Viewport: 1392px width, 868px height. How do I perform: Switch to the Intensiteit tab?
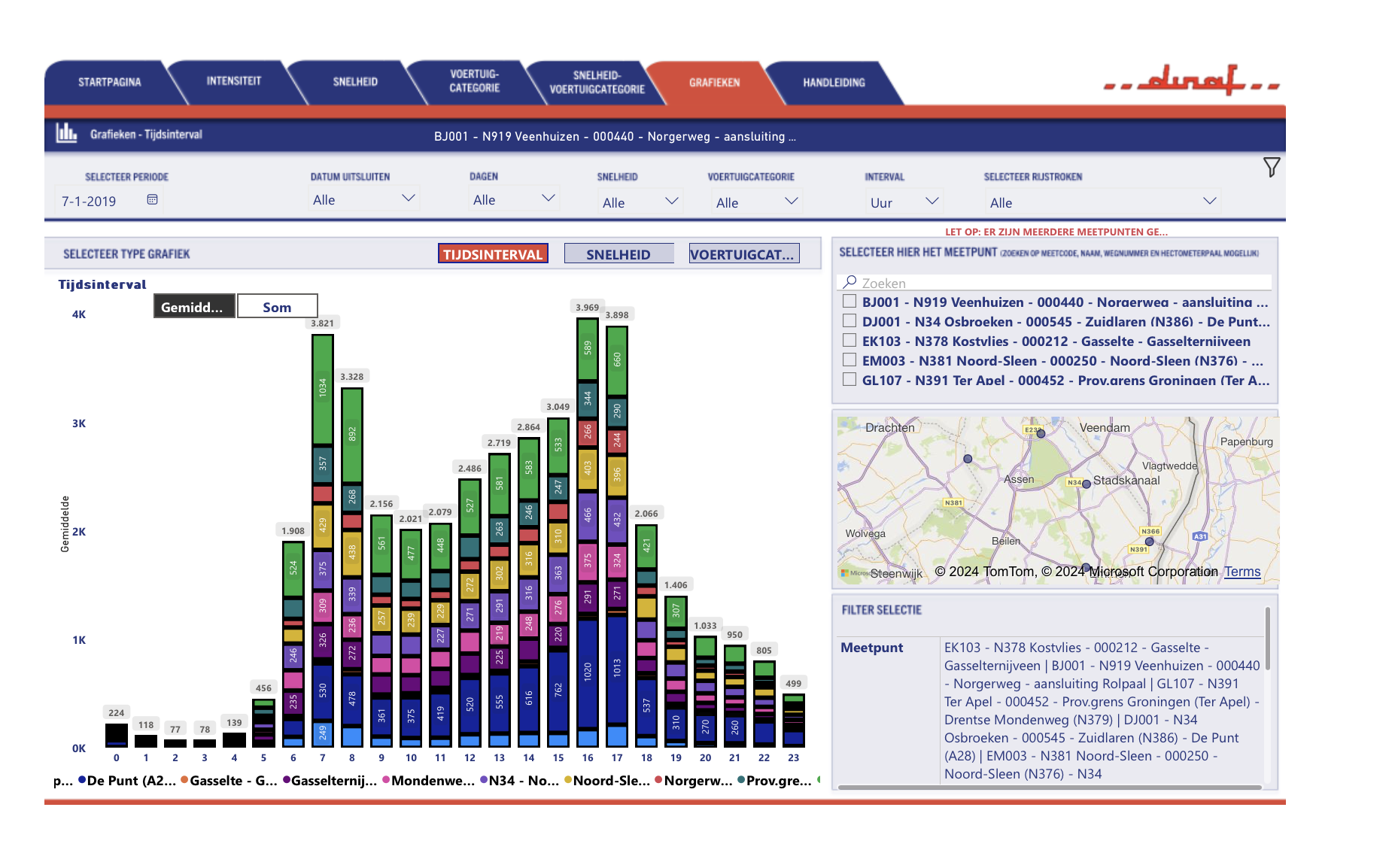coord(233,81)
